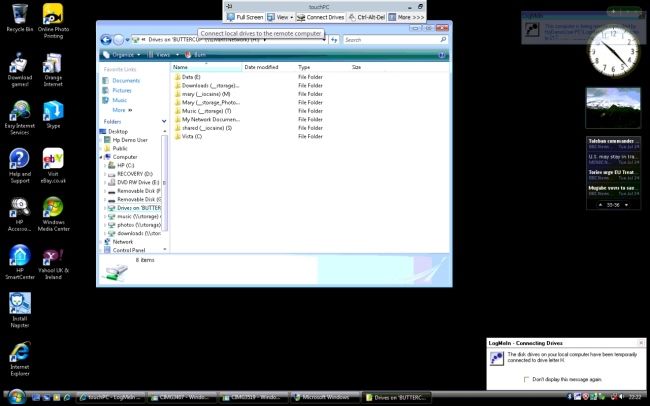Click the Full Screen button in touchPC toolbar
The height and width of the screenshot is (406, 650).
pos(245,17)
